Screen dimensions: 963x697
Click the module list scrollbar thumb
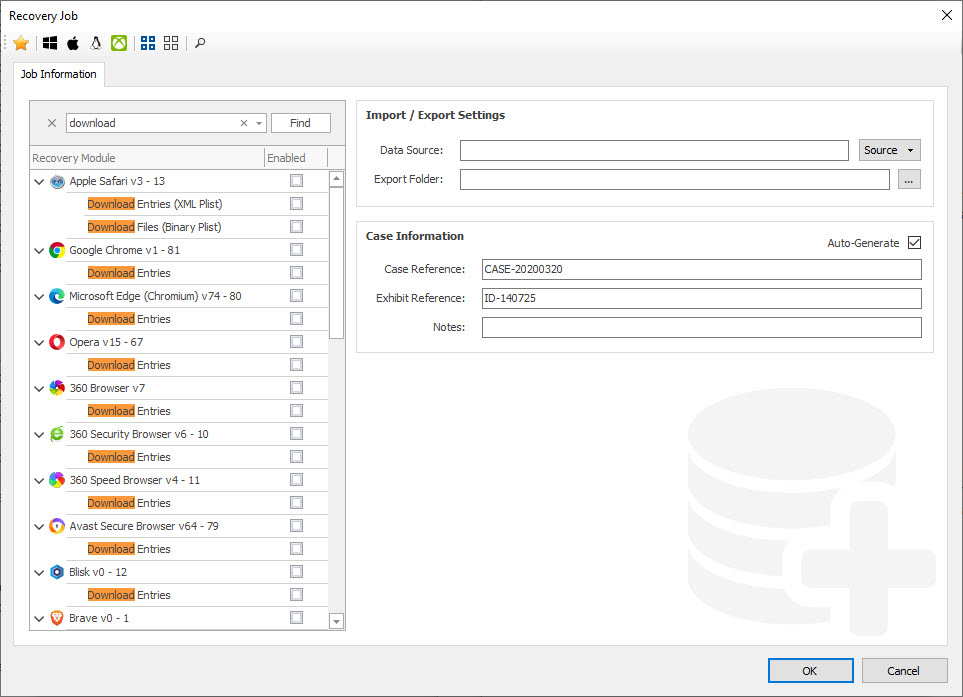point(337,263)
